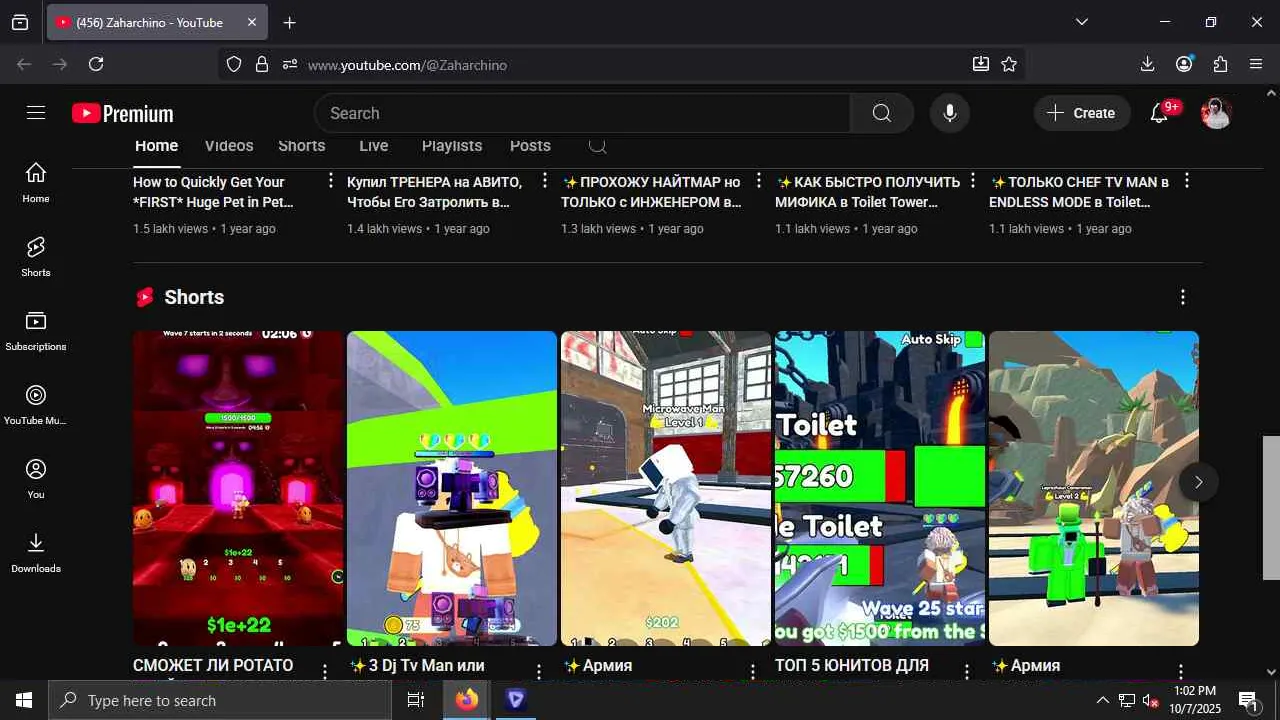
Task: Open Subscriptions in the sidebar
Action: (36, 330)
